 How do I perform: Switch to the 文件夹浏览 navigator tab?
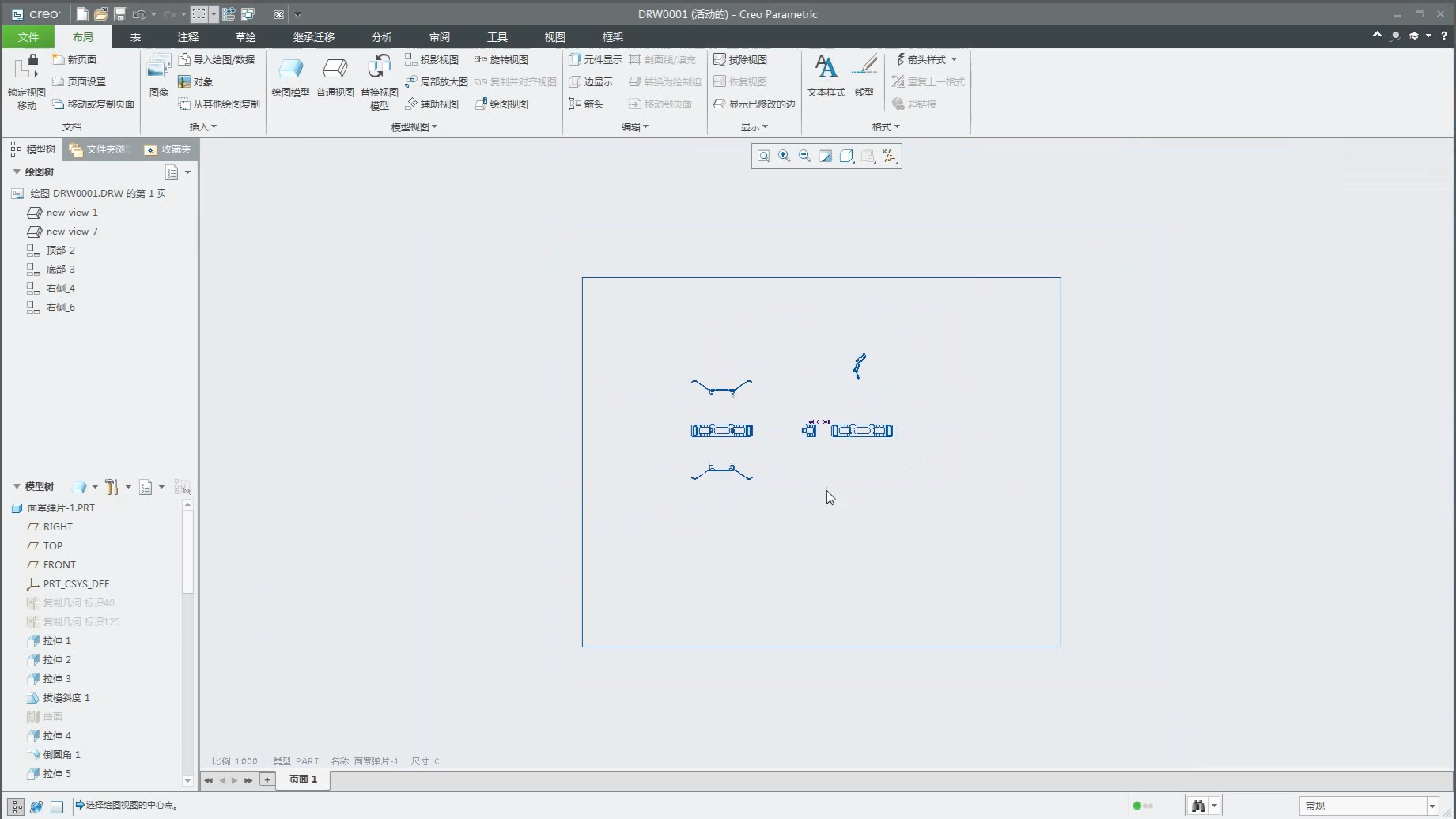click(x=100, y=149)
